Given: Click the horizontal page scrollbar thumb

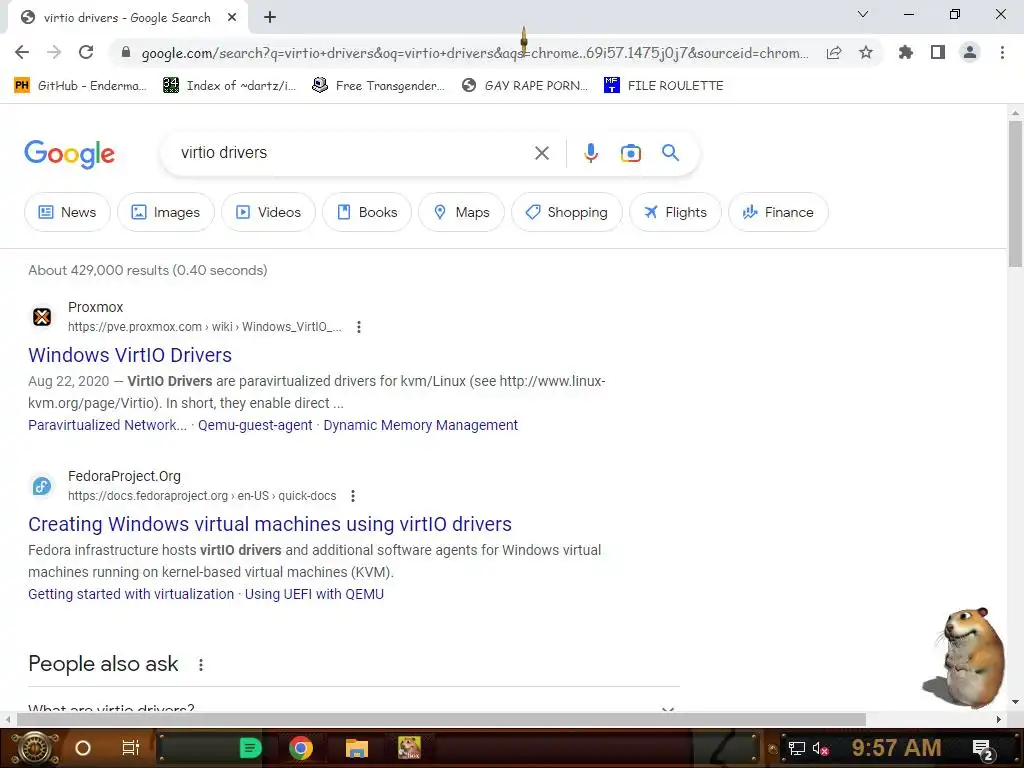Looking at the screenshot, I should (441, 719).
